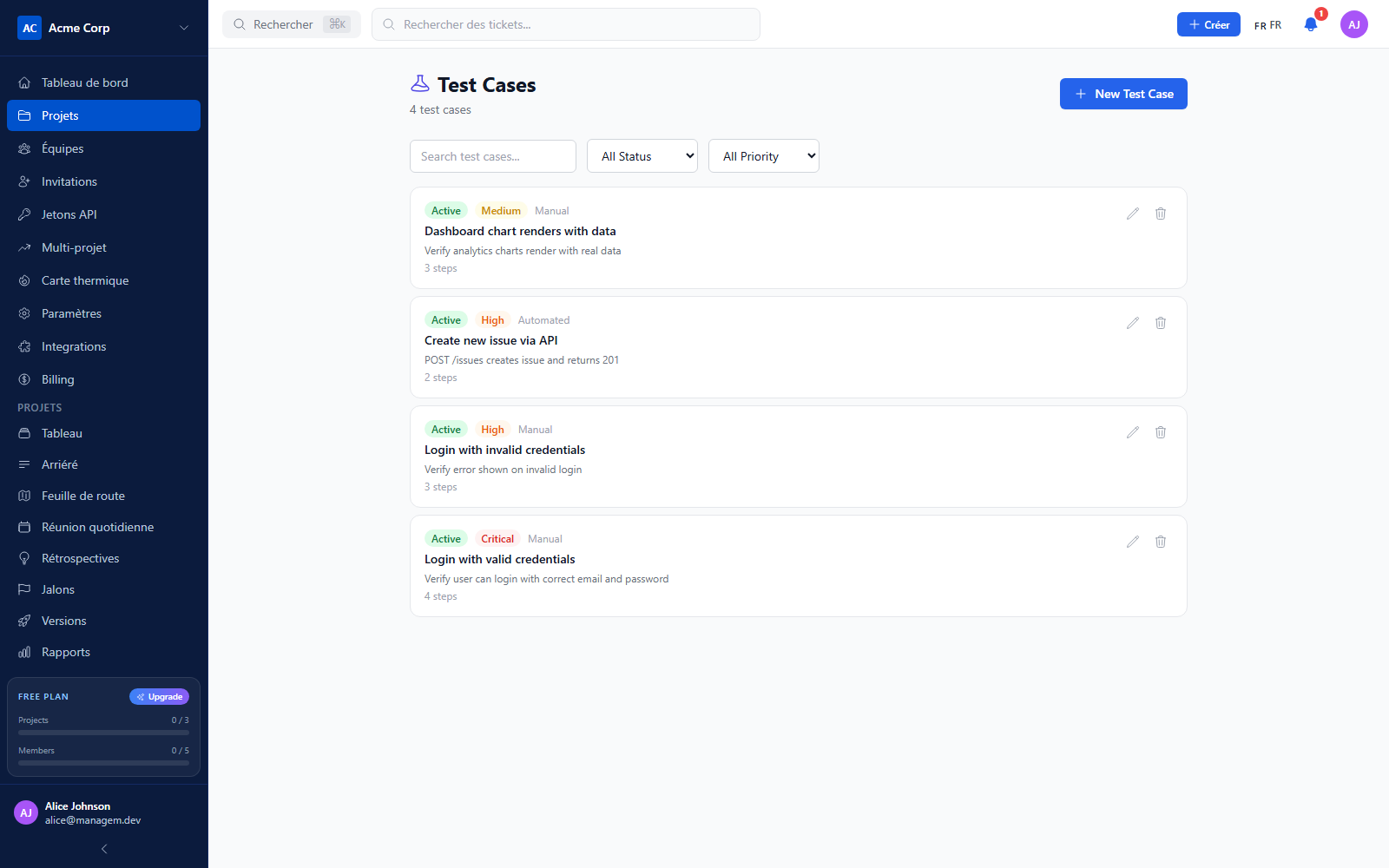Focus the Search test cases field
Viewport: 1389px width, 868px height.
493,156
